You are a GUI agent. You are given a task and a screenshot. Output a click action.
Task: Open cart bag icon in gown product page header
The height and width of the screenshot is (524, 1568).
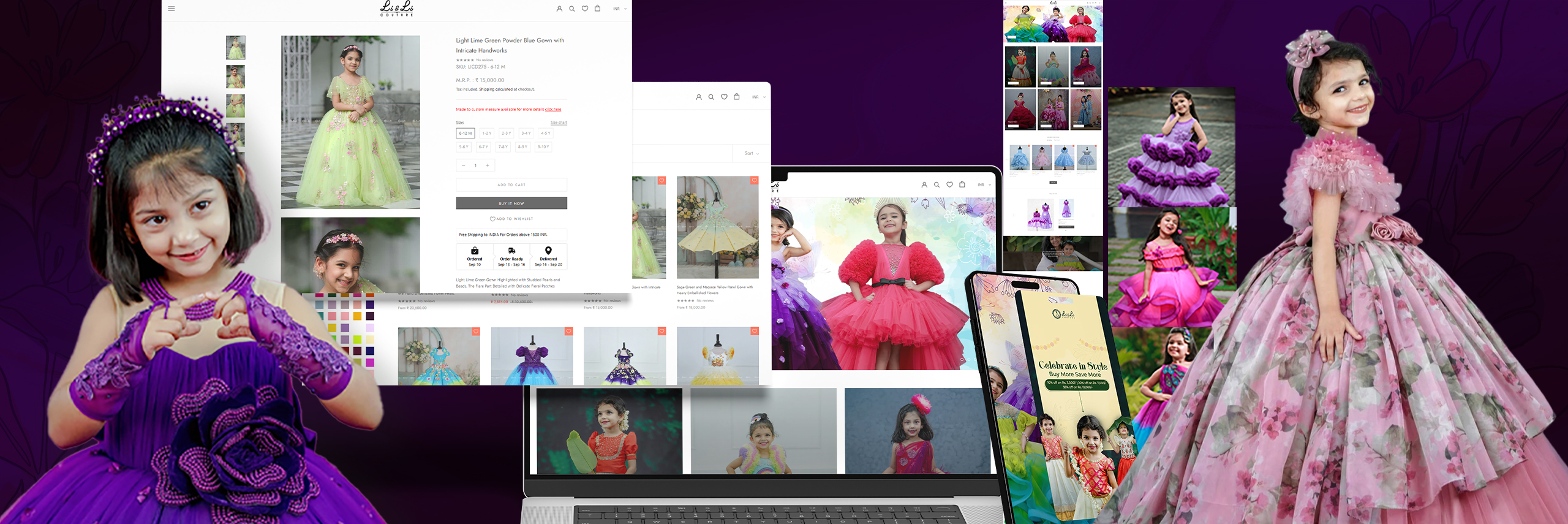point(597,9)
